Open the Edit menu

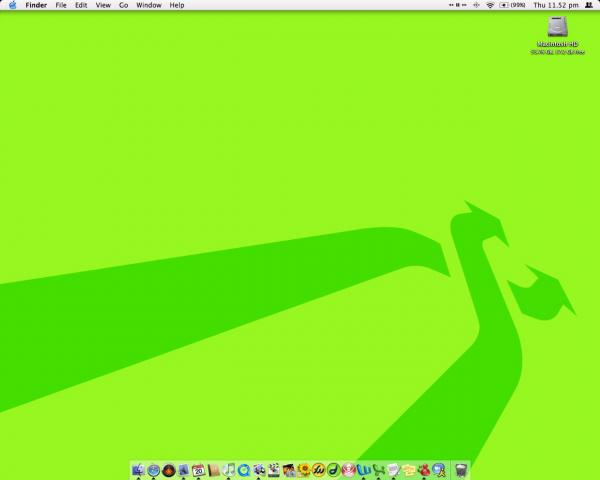(x=81, y=5)
